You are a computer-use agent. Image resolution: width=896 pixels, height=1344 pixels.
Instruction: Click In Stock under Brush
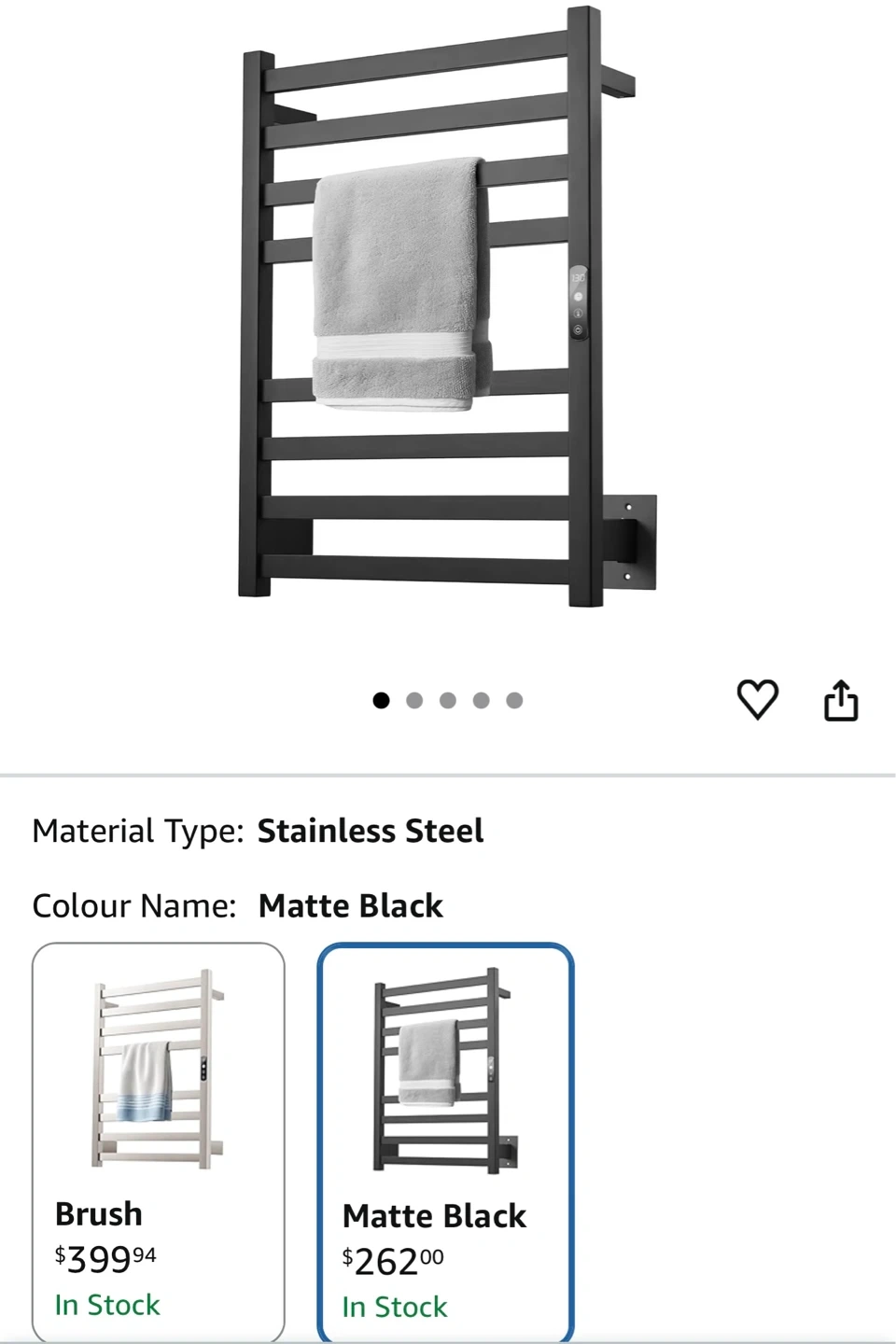point(107,1305)
